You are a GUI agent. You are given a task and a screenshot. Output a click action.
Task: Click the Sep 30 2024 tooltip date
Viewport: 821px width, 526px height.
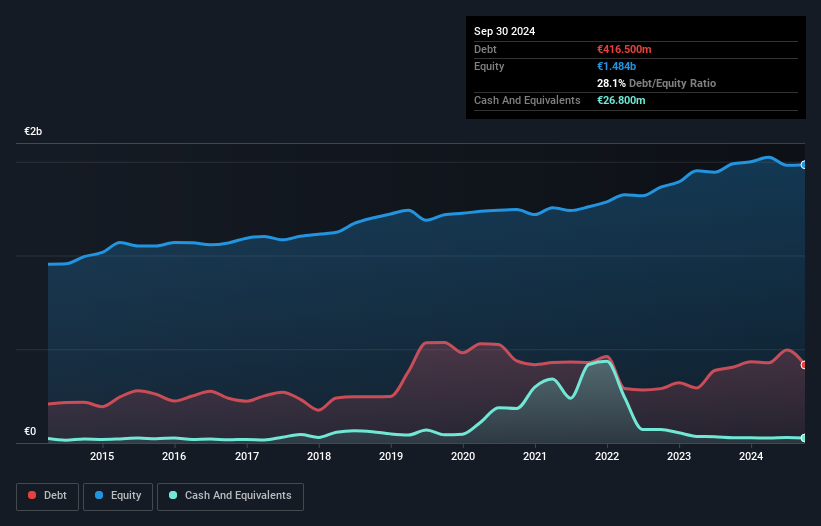pyautogui.click(x=505, y=31)
